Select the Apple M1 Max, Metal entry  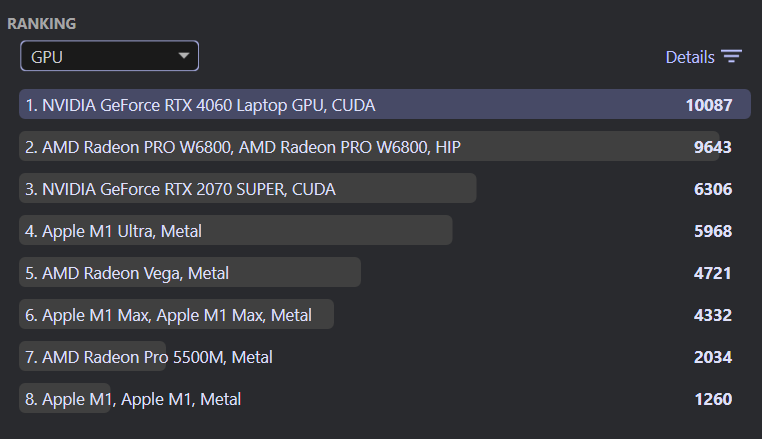point(385,315)
